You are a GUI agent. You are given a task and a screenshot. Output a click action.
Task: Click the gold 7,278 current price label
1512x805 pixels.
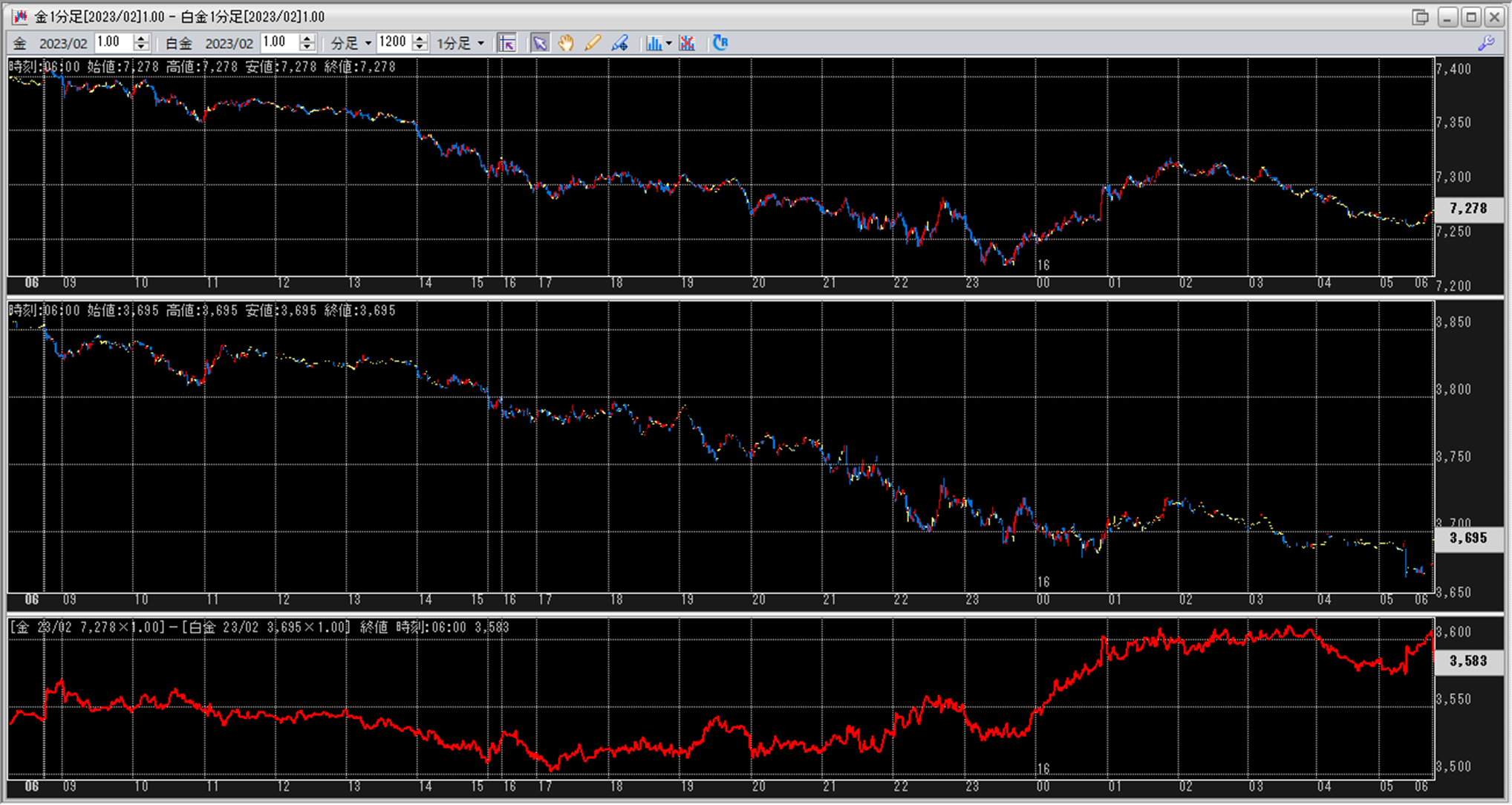click(x=1468, y=209)
